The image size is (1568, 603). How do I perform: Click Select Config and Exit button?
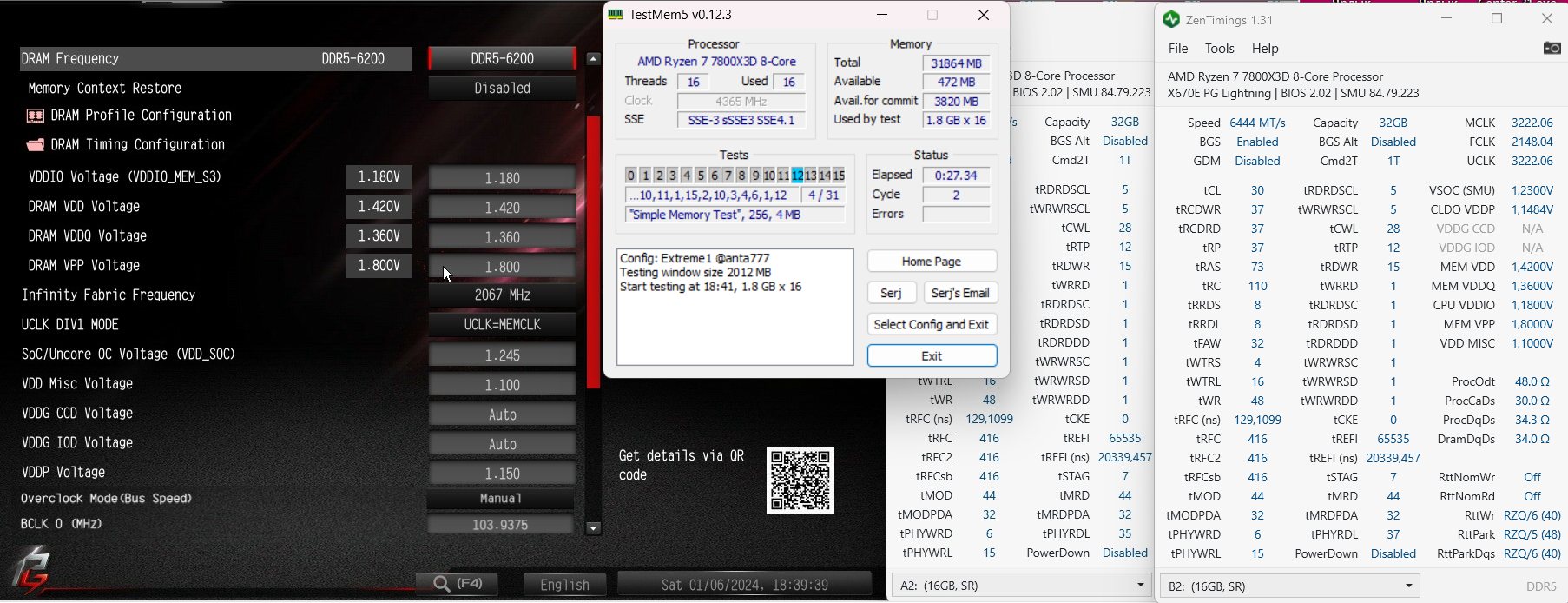point(932,324)
